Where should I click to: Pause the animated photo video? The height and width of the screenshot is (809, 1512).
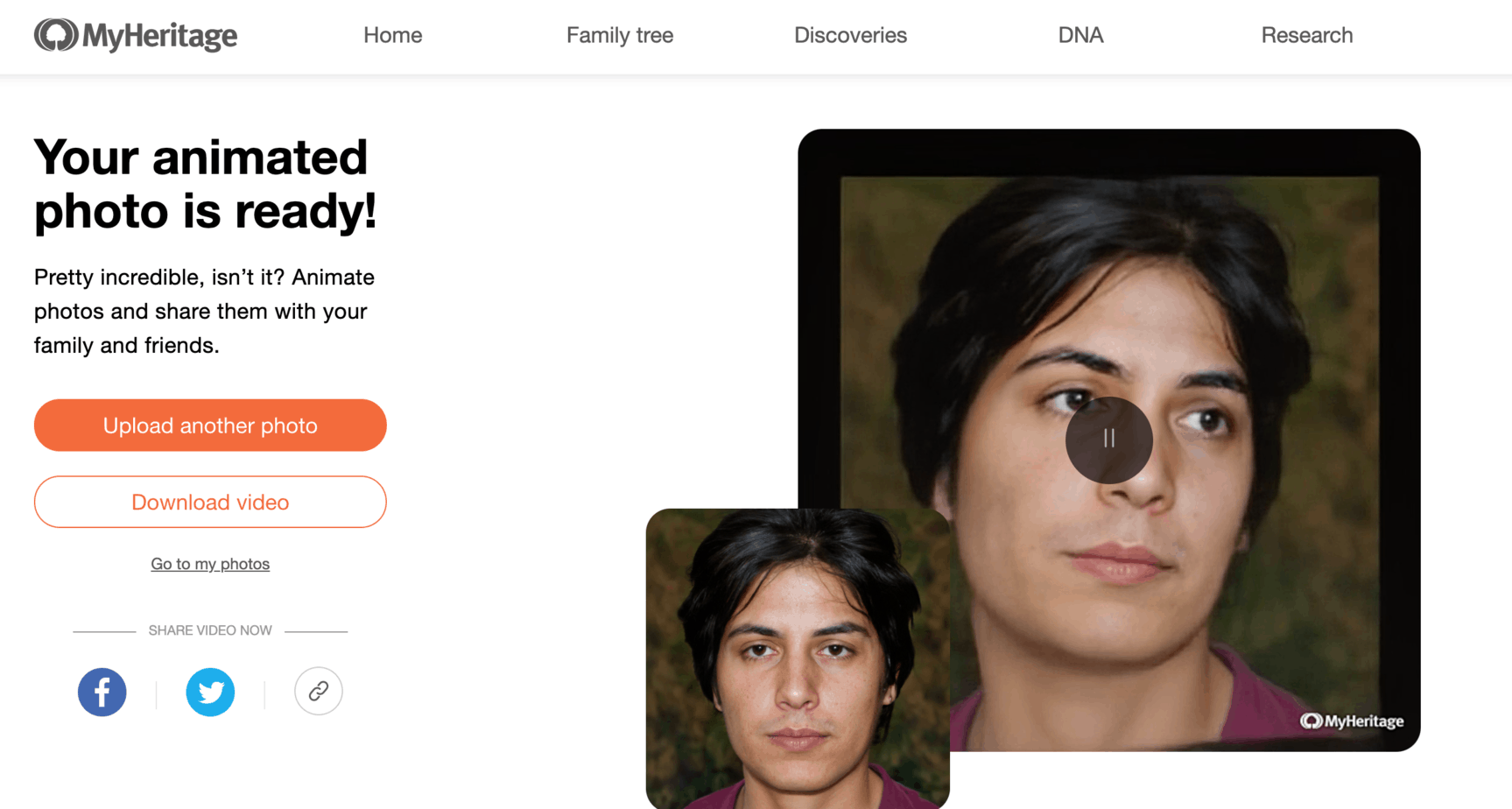point(1108,440)
